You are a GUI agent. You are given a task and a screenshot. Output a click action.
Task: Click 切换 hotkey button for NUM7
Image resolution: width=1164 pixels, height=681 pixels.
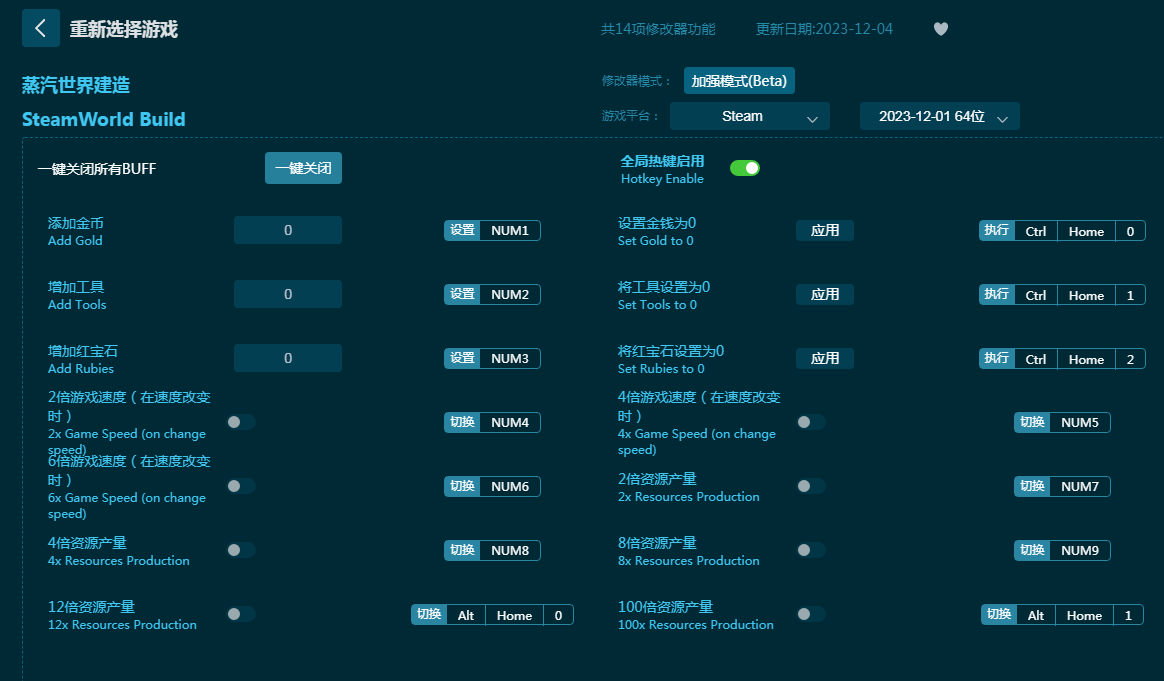(1032, 486)
